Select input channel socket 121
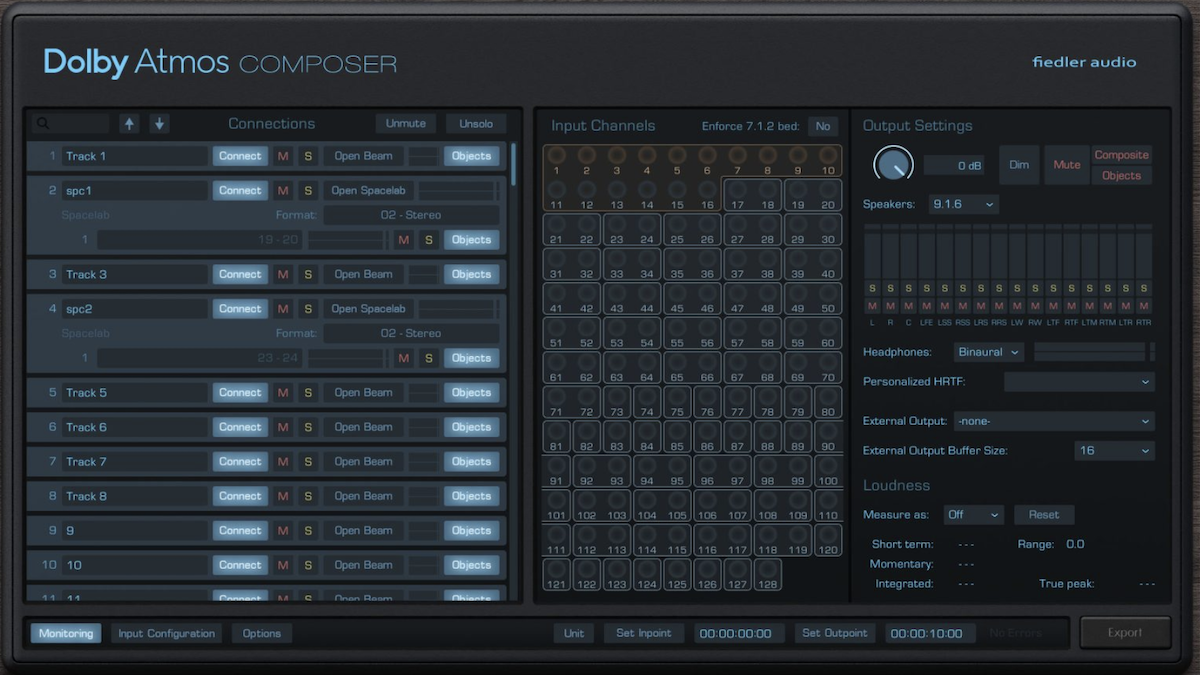1200x675 pixels. pyautogui.click(x=556, y=571)
